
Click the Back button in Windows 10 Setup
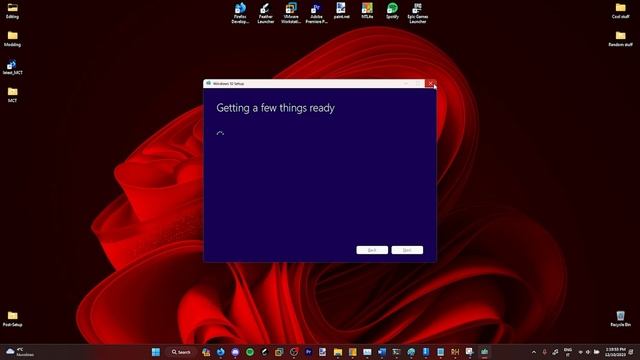(x=372, y=250)
